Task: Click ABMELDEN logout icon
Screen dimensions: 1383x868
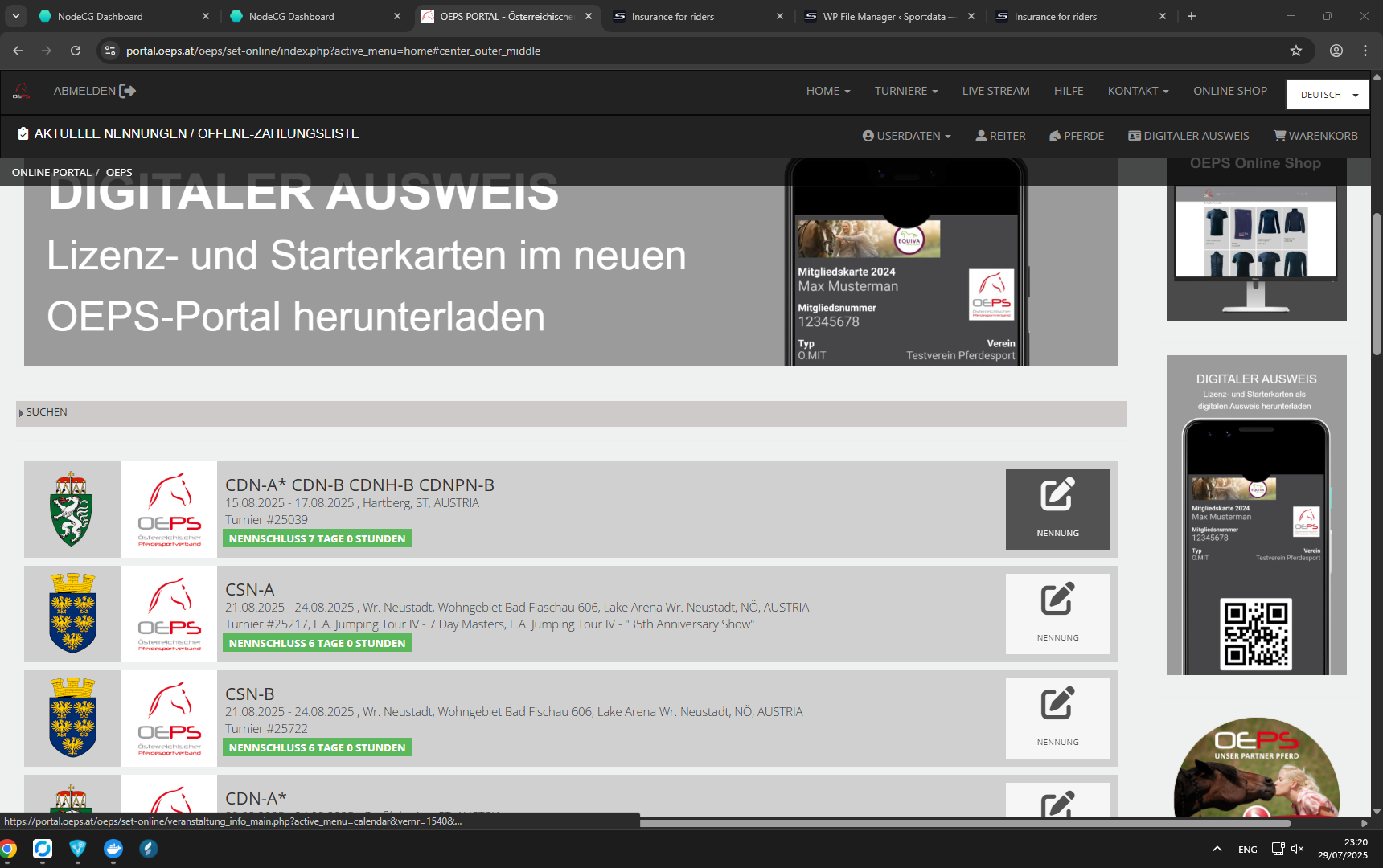Action: click(128, 91)
